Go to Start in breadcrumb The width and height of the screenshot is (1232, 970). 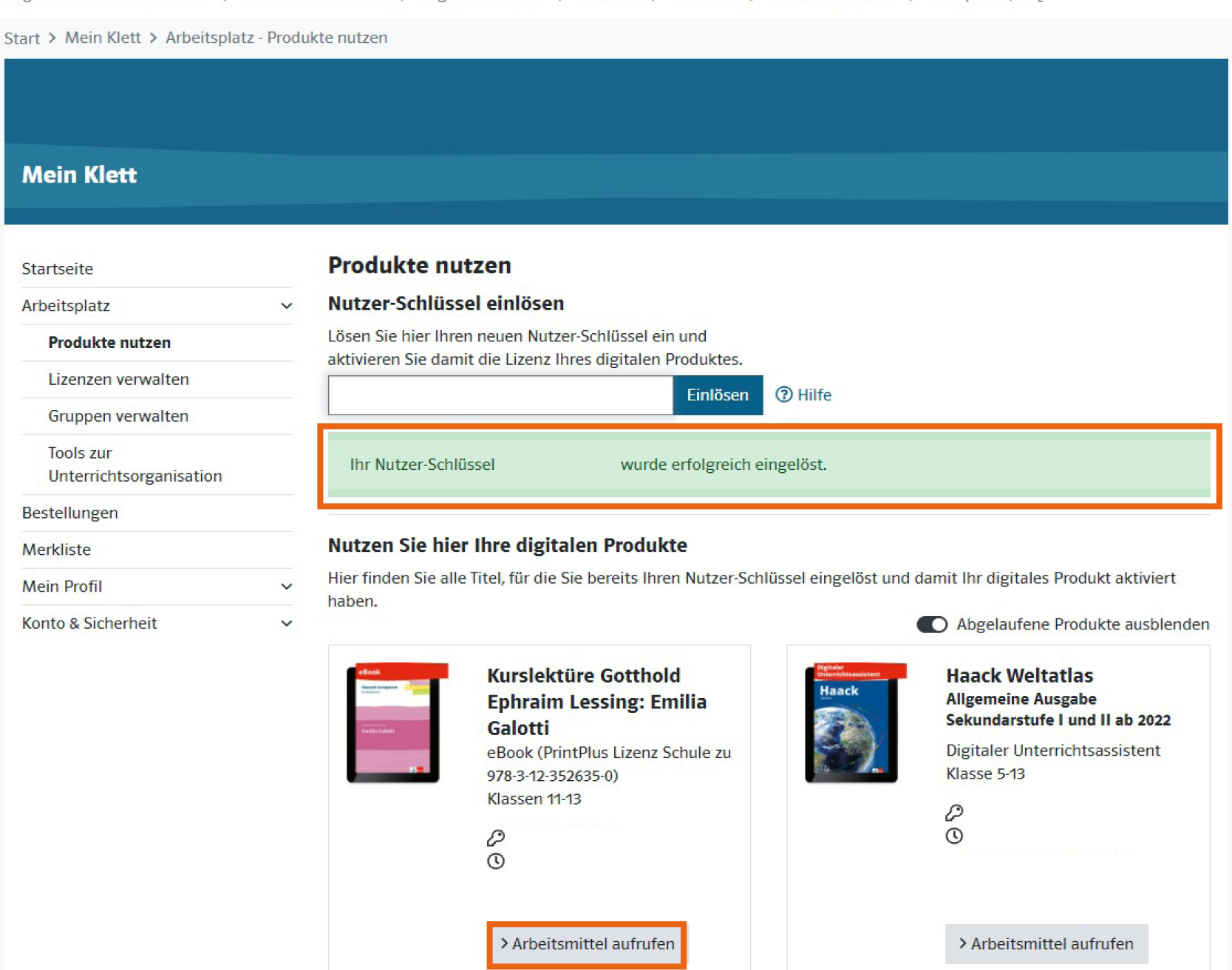coord(22,38)
